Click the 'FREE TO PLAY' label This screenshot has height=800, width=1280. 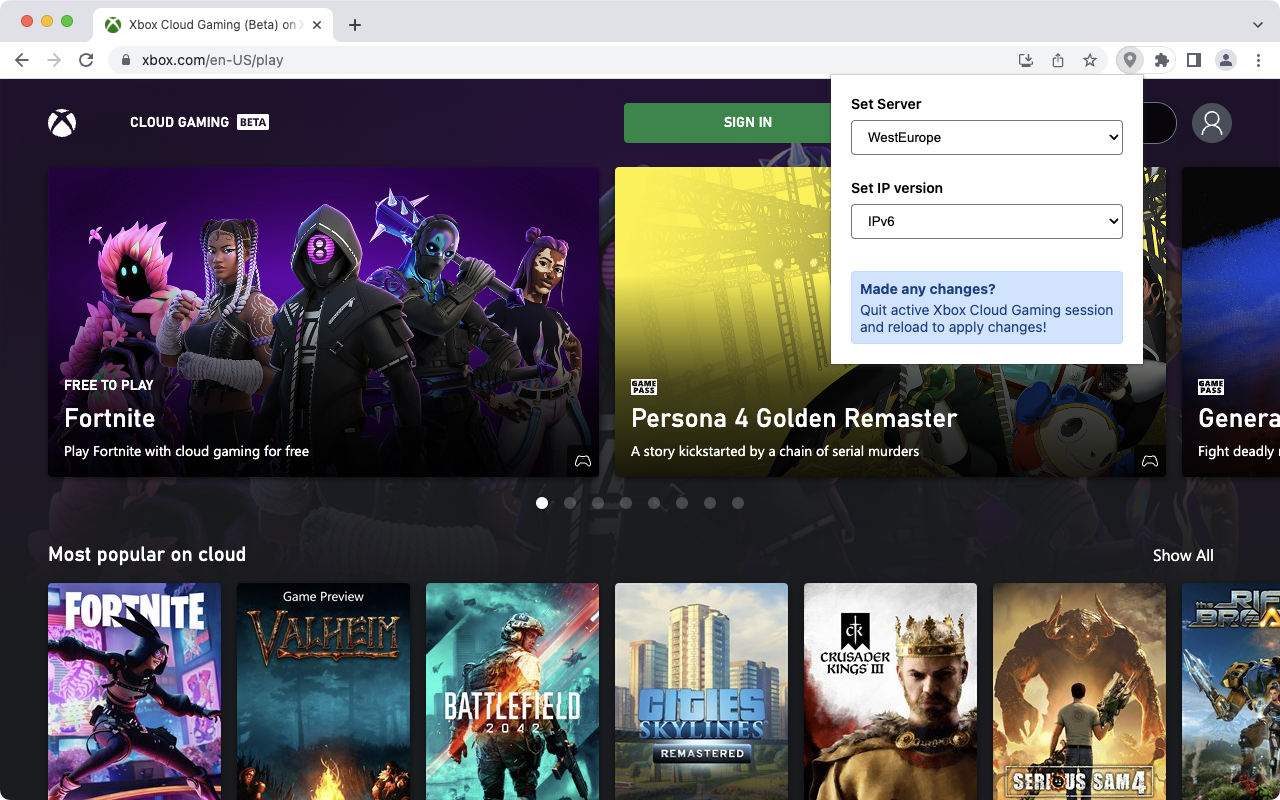coord(109,385)
